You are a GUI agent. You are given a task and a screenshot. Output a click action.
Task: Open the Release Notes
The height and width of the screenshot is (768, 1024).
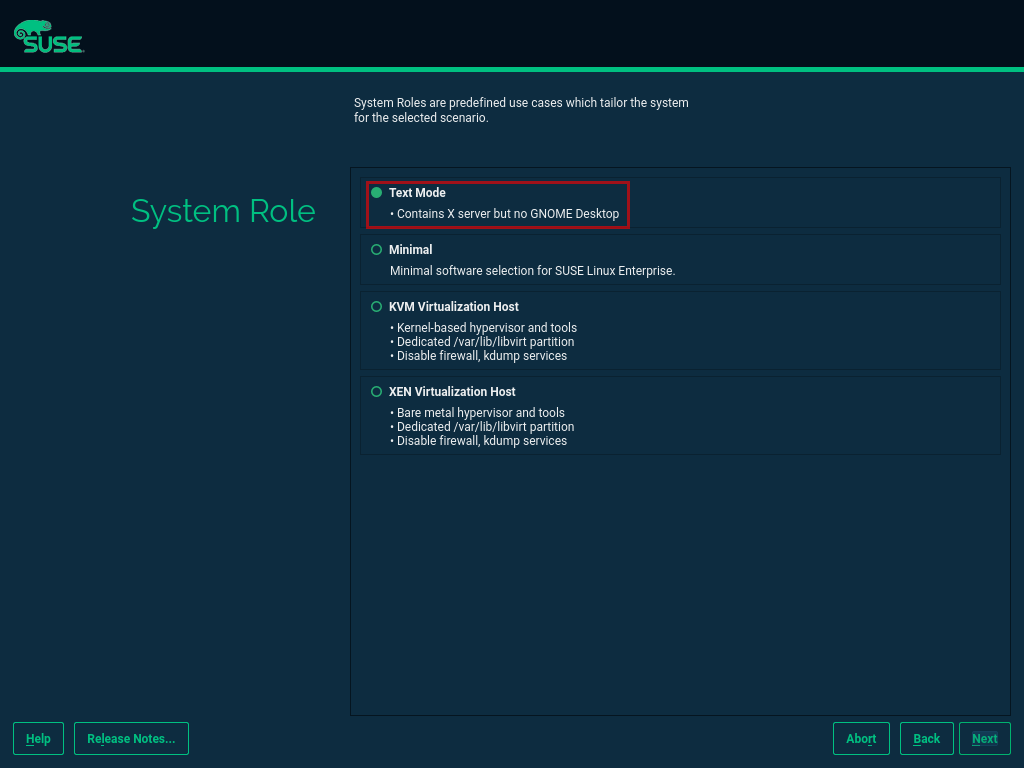(131, 738)
